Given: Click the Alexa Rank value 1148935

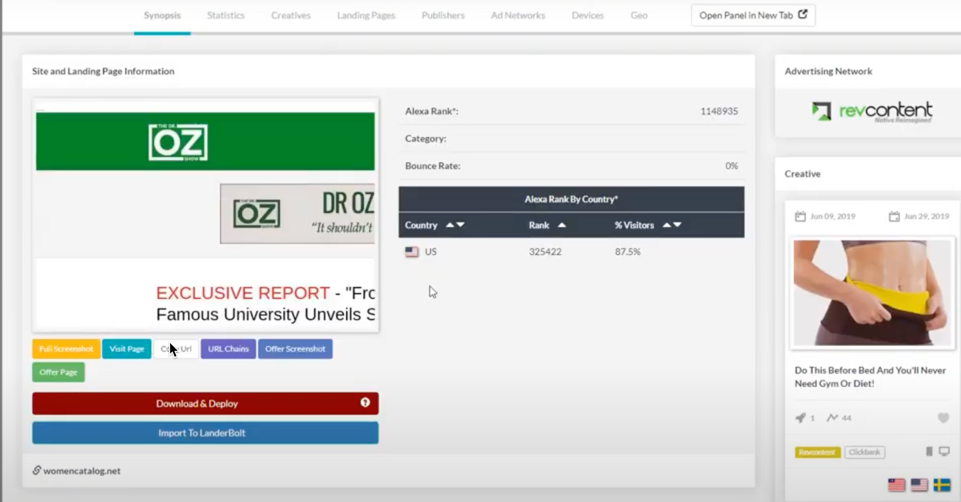Looking at the screenshot, I should pos(719,111).
